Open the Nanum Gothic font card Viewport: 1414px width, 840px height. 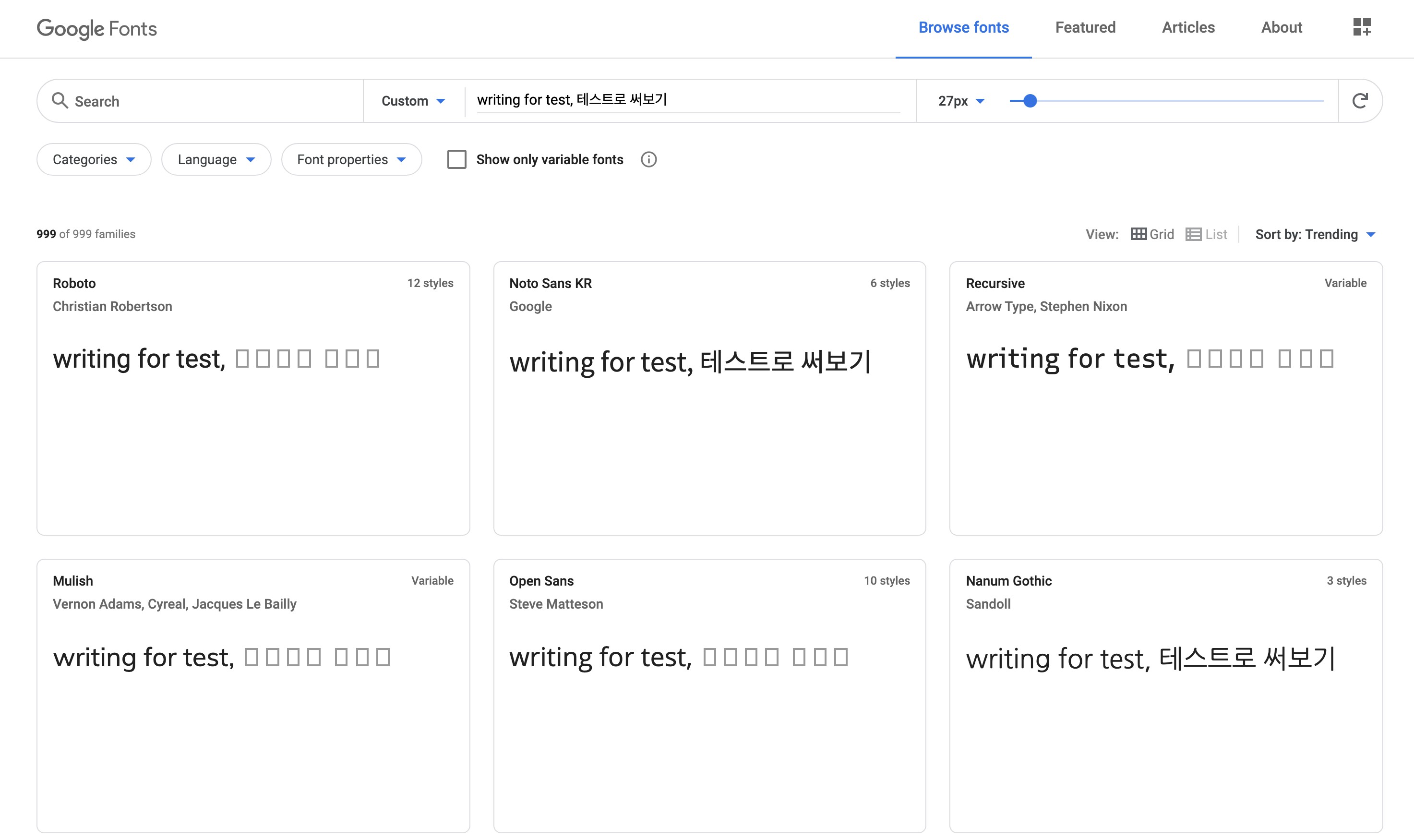[x=1165, y=696]
